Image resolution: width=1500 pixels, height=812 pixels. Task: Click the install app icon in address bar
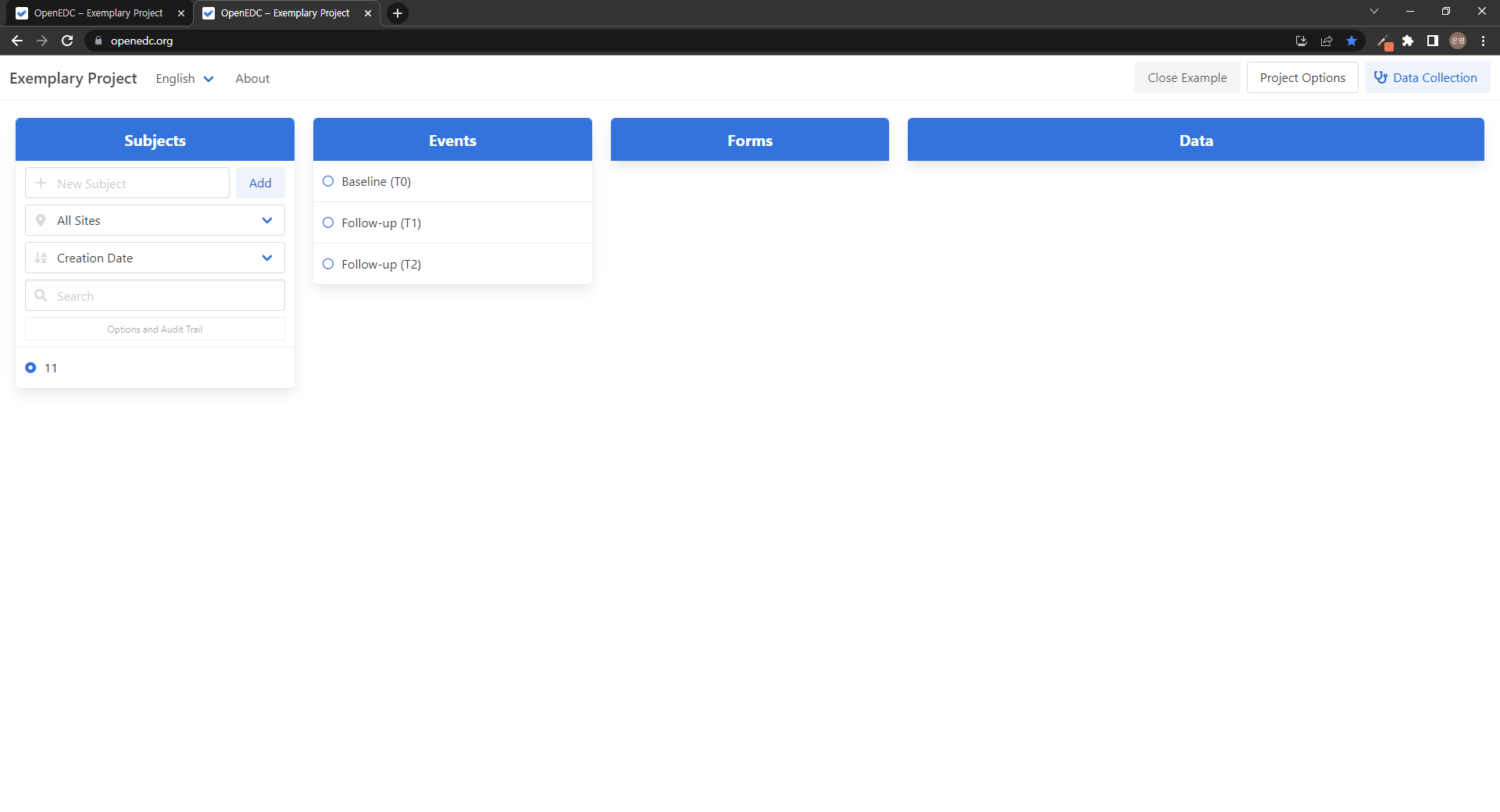[x=1302, y=41]
